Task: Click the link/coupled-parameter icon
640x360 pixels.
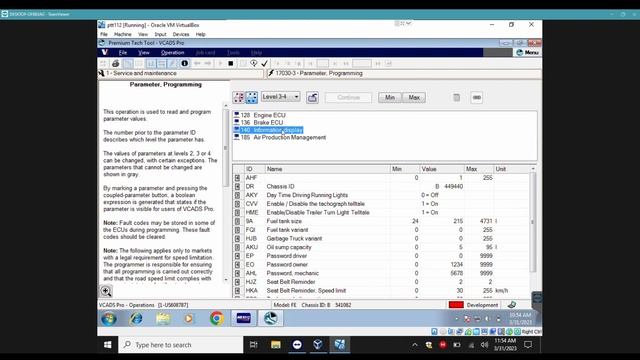Action: pyautogui.click(x=476, y=97)
